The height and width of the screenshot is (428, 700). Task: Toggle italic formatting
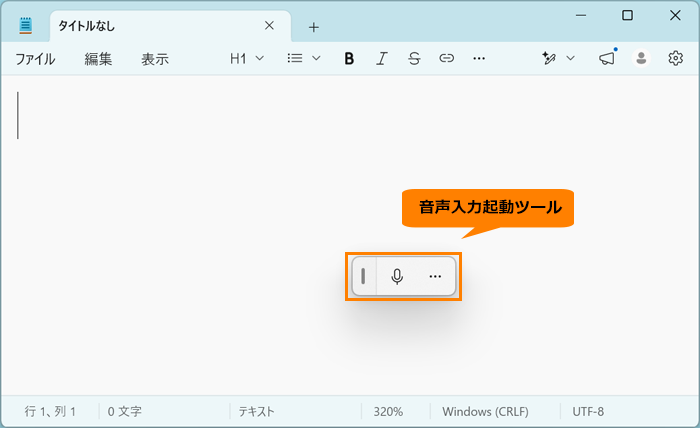(x=382, y=58)
